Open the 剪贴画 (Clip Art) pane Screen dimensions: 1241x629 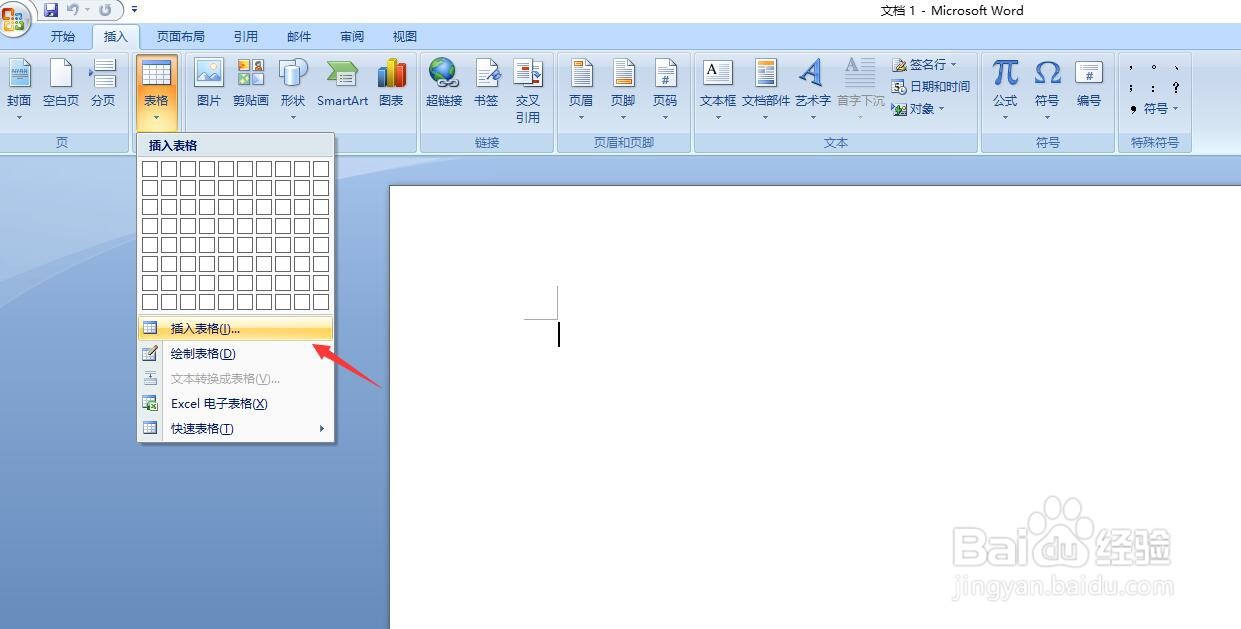250,85
